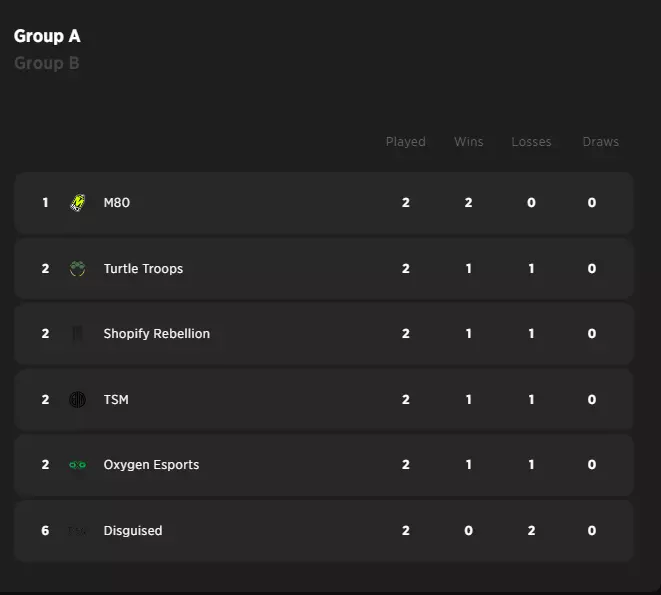Select Turtle Troops' rank number
This screenshot has height=595, width=661.
45,269
